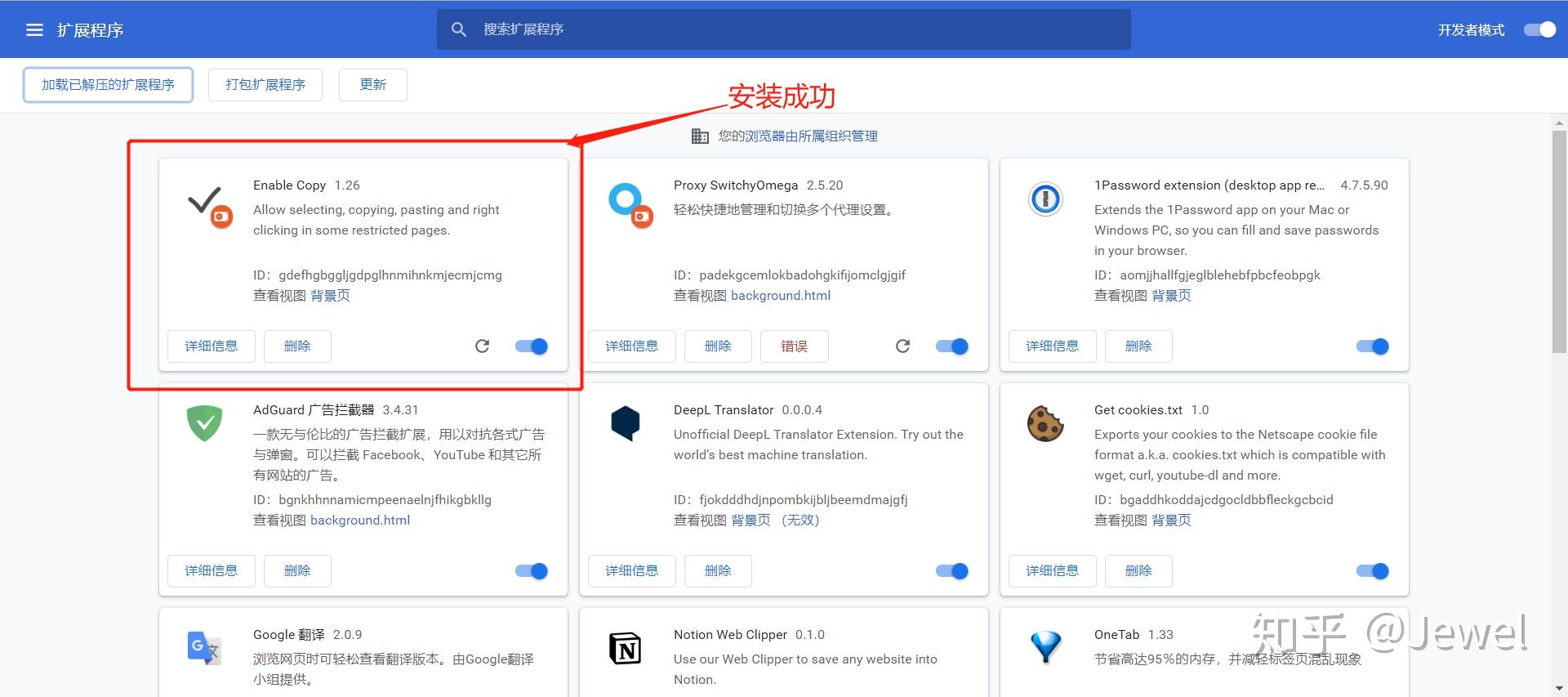Click the OneTab 1.33 title
The height and width of the screenshot is (697, 1568).
click(x=1134, y=635)
